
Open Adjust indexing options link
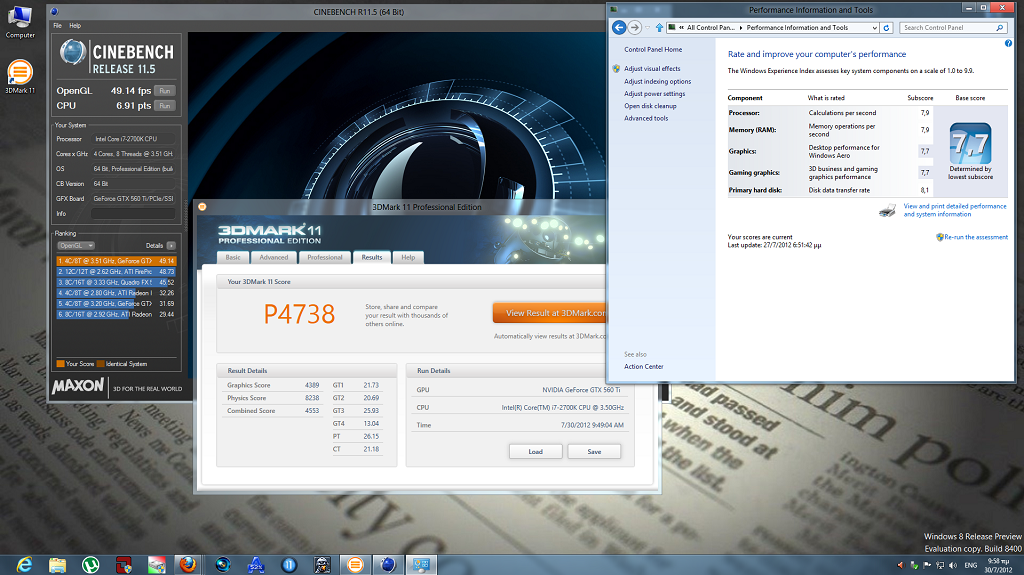(657, 82)
